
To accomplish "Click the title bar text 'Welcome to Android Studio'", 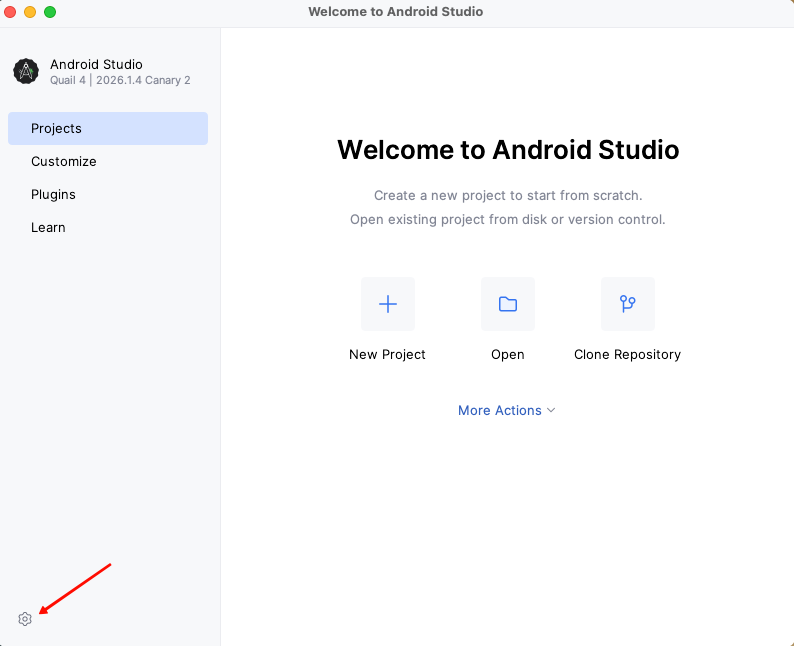I will (x=395, y=12).
